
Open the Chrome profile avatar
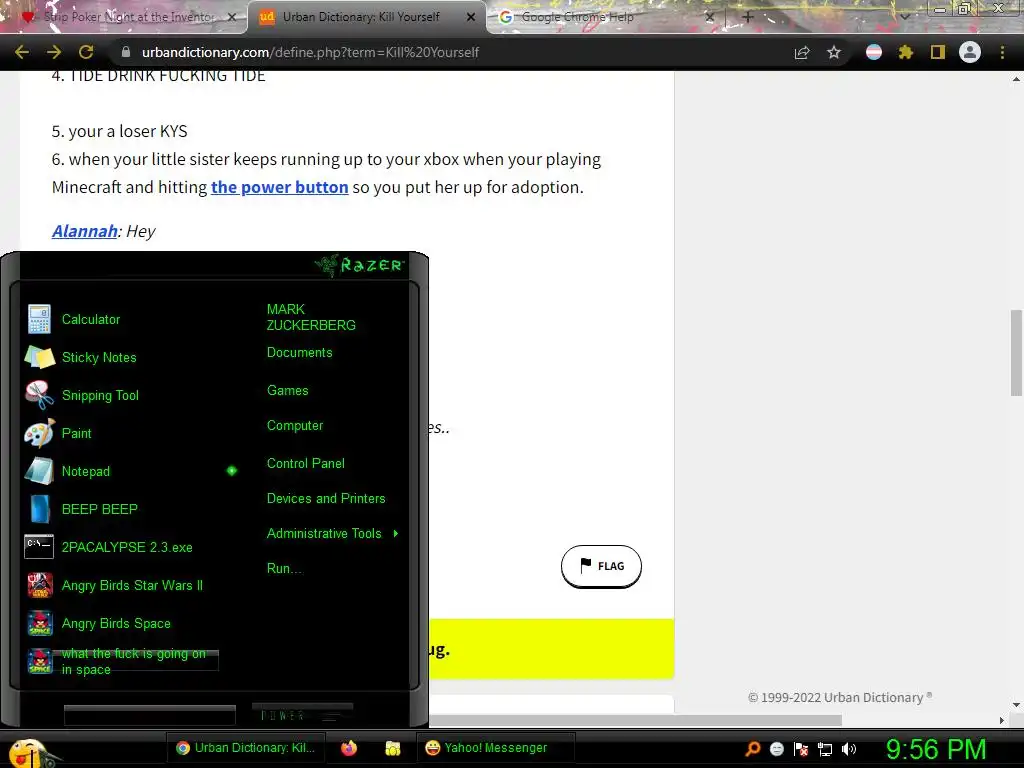coord(970,52)
